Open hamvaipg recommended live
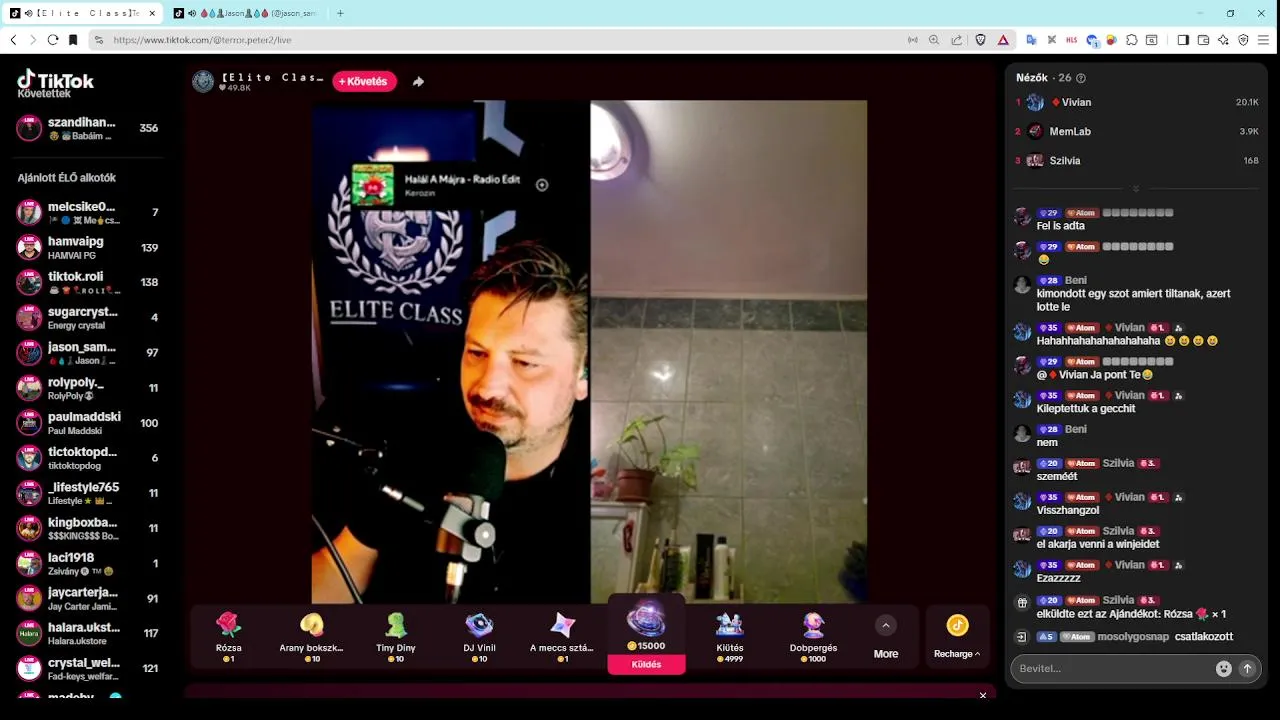Viewport: 1280px width, 720px height. [88, 248]
